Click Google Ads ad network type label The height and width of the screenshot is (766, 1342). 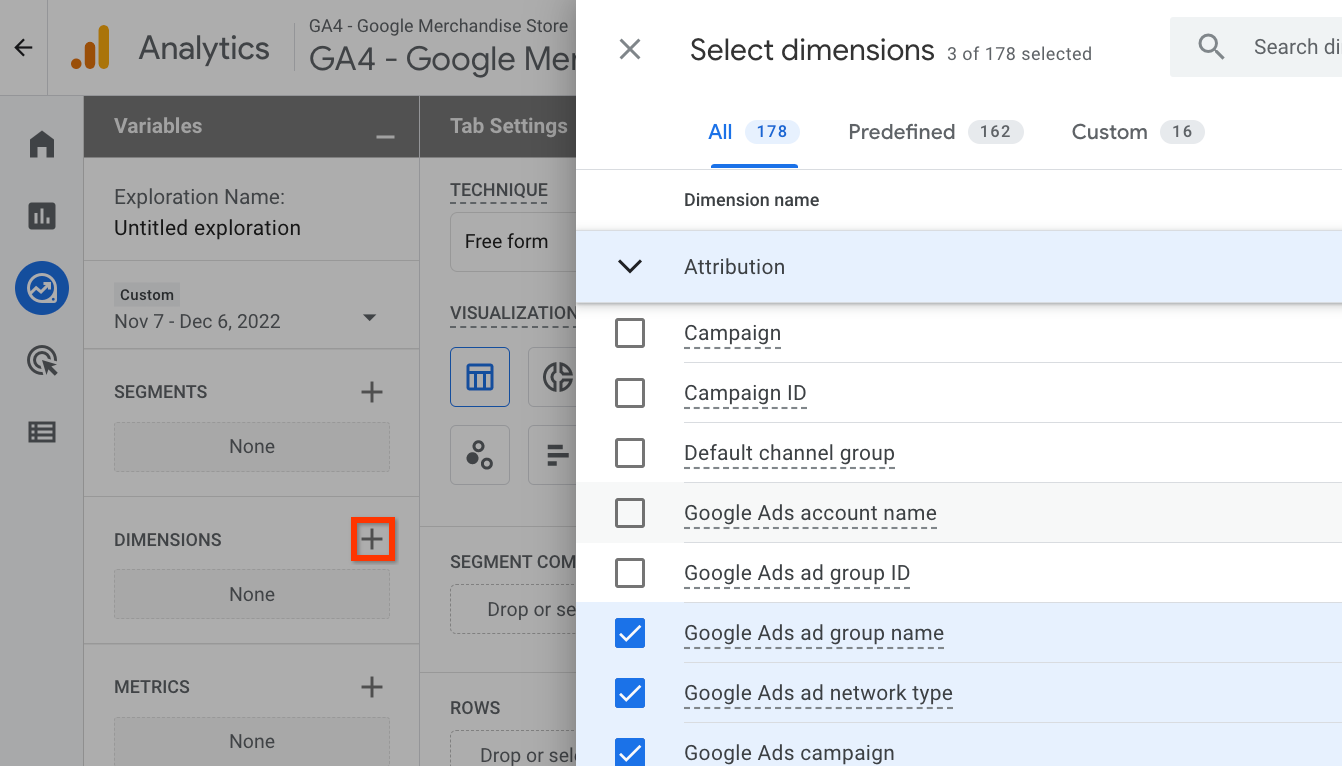818,694
